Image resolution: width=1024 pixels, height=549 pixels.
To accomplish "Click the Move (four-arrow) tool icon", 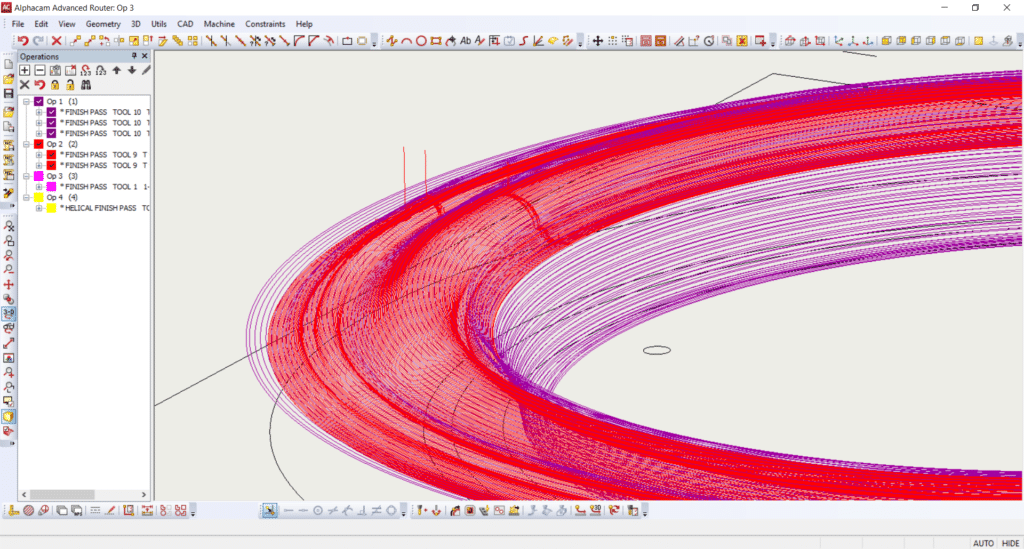I will (x=598, y=41).
